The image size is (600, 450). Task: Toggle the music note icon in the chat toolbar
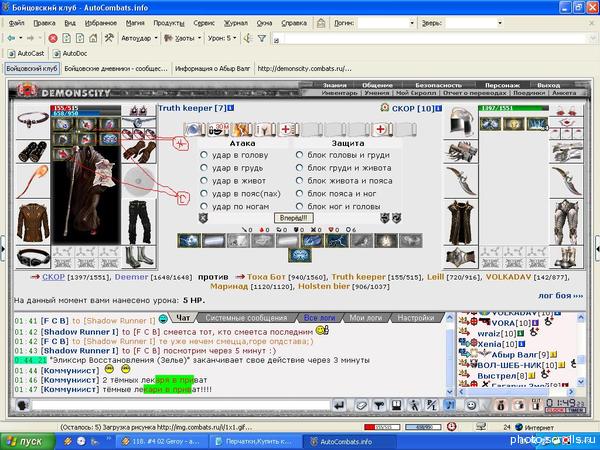coord(450,405)
